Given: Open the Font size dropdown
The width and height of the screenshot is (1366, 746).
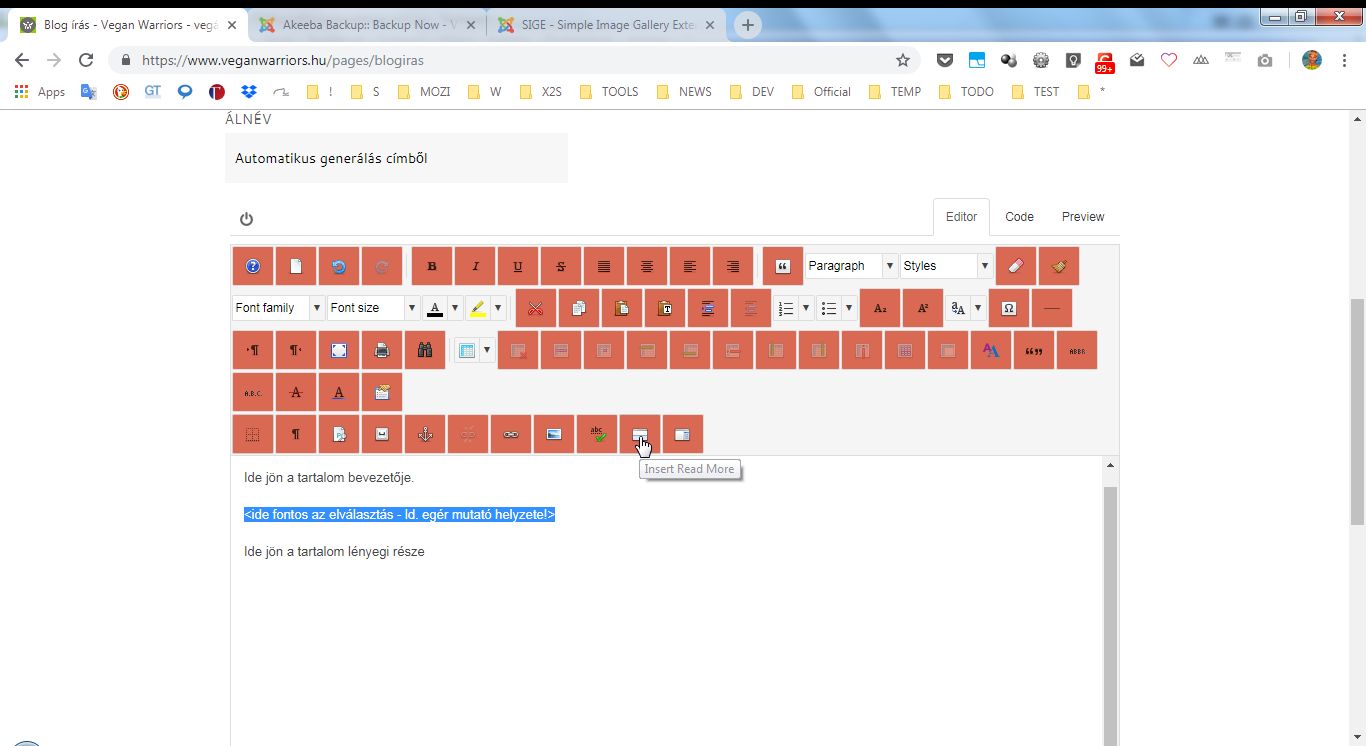Looking at the screenshot, I should click(x=372, y=308).
